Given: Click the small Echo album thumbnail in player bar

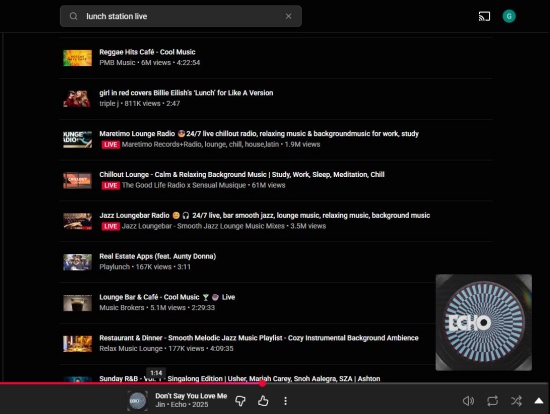Looking at the screenshot, I should tap(137, 401).
